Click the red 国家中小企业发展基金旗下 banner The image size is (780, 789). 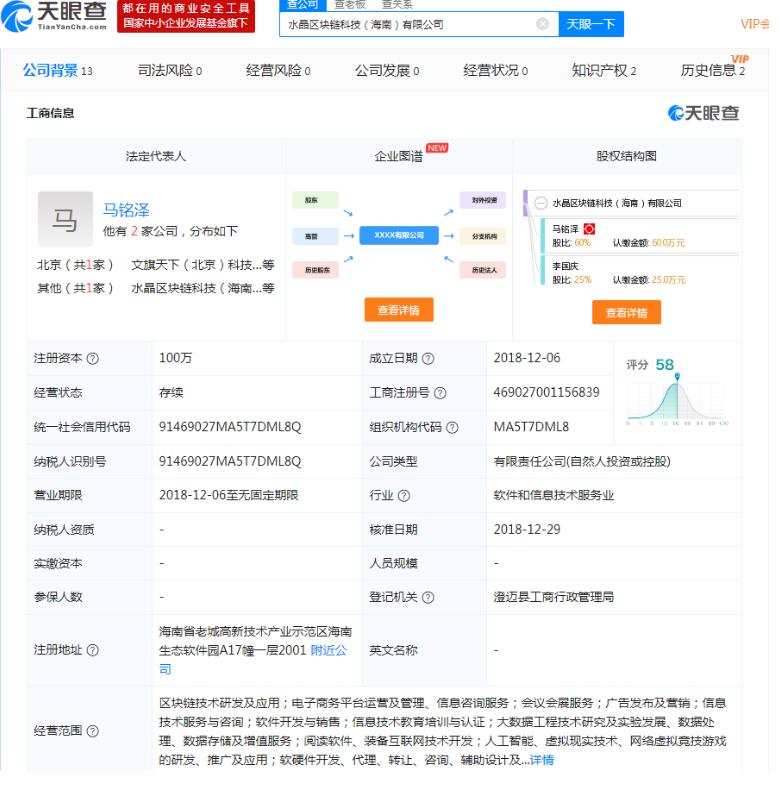(x=186, y=16)
